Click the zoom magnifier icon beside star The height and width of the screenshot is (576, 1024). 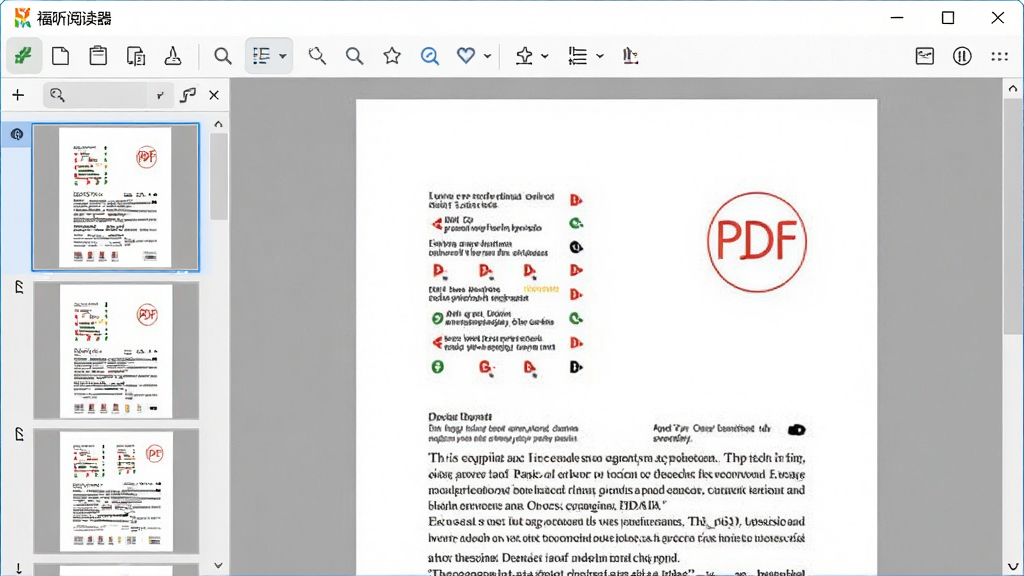pyautogui.click(x=355, y=56)
